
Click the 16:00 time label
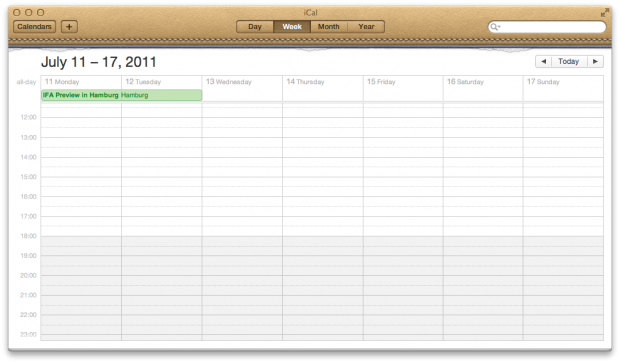pos(28,197)
